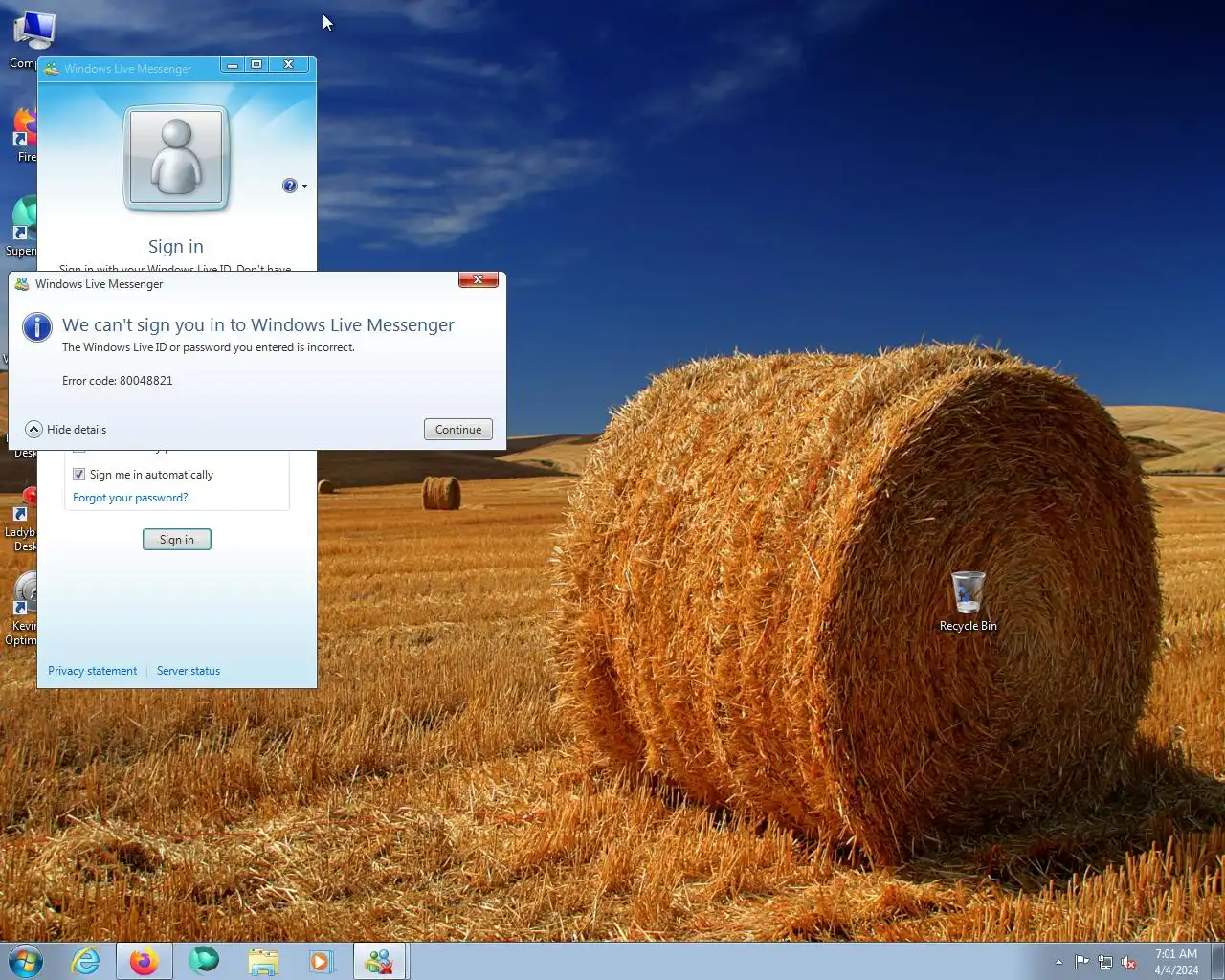Open the Action Center flag icon in the tray
This screenshot has height=980, width=1225.
1081,962
